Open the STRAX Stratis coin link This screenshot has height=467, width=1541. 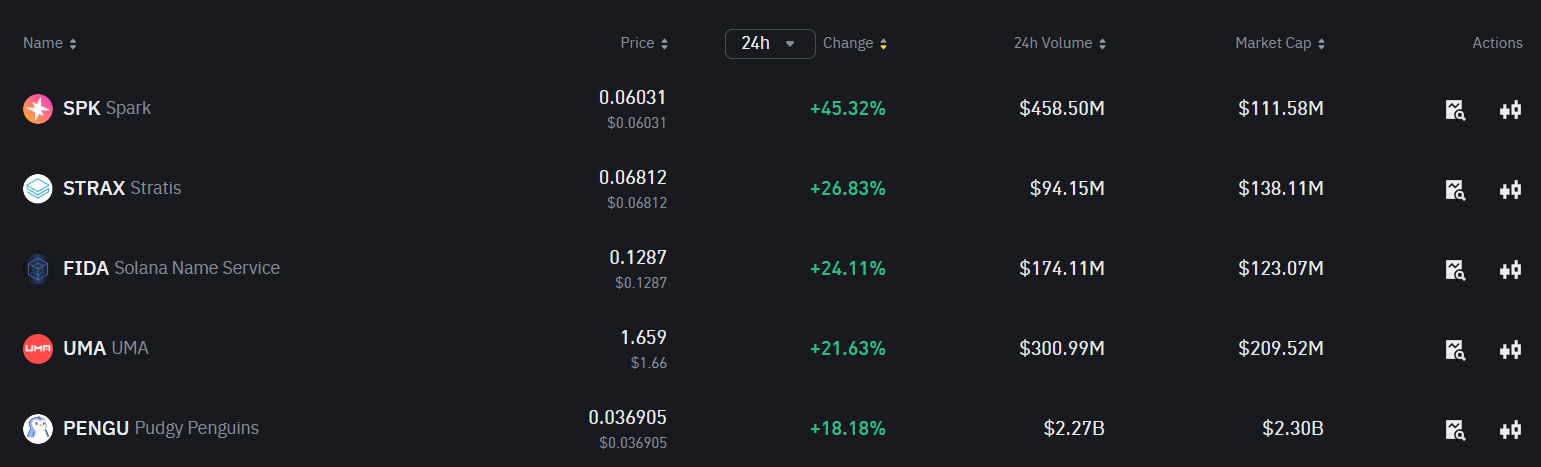[122, 188]
